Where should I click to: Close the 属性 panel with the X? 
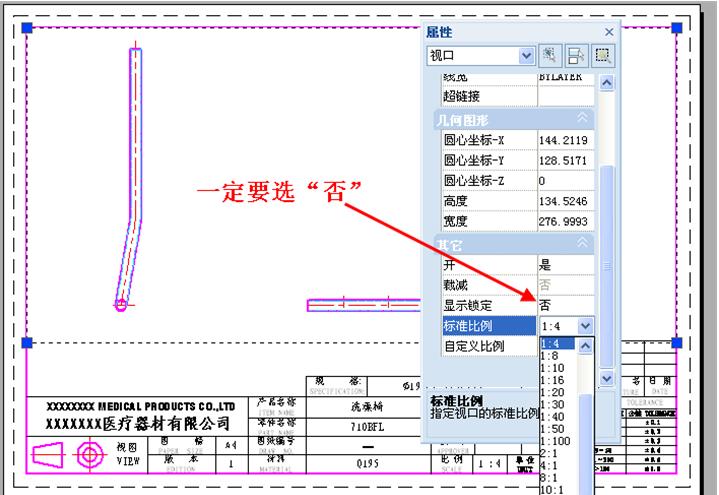point(609,32)
